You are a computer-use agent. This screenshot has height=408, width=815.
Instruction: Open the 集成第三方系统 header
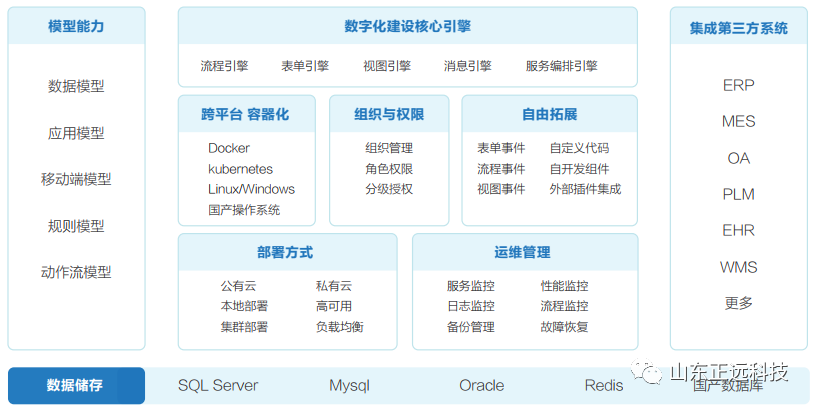738,27
